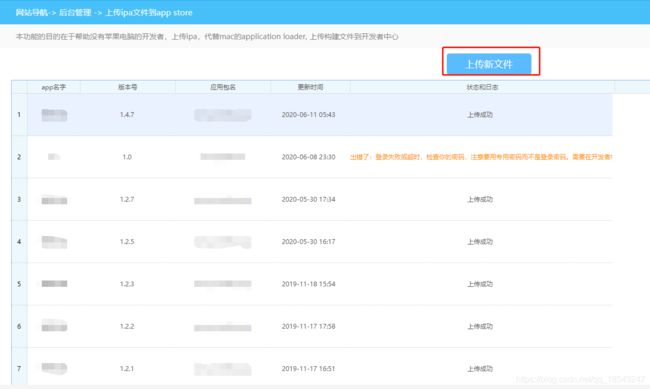Screen dimensions: 650x389
Task: Click blurred app name in 1.4.7 row
Action: click(54, 115)
